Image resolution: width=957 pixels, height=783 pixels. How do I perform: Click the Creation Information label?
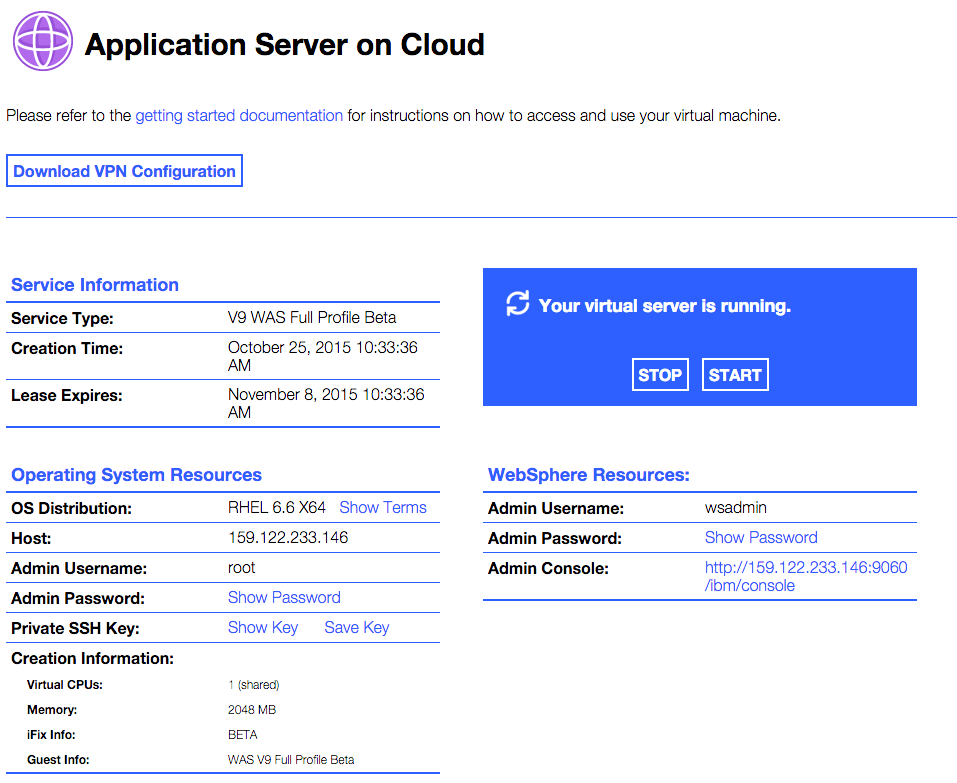tap(92, 658)
